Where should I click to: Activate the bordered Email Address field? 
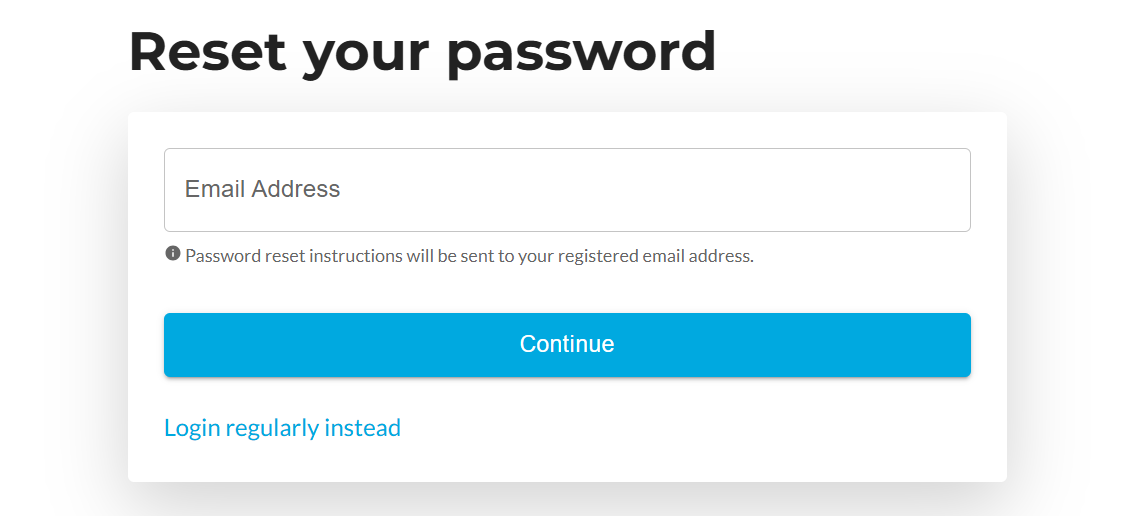coord(567,190)
